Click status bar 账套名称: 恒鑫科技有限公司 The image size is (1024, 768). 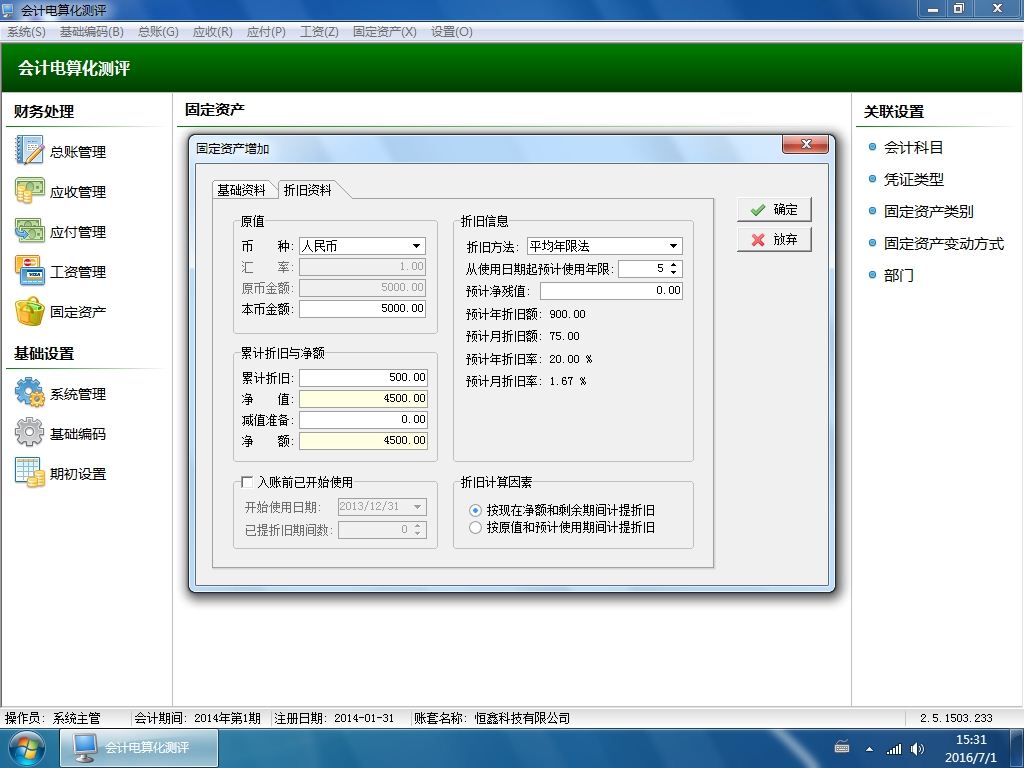click(x=492, y=718)
